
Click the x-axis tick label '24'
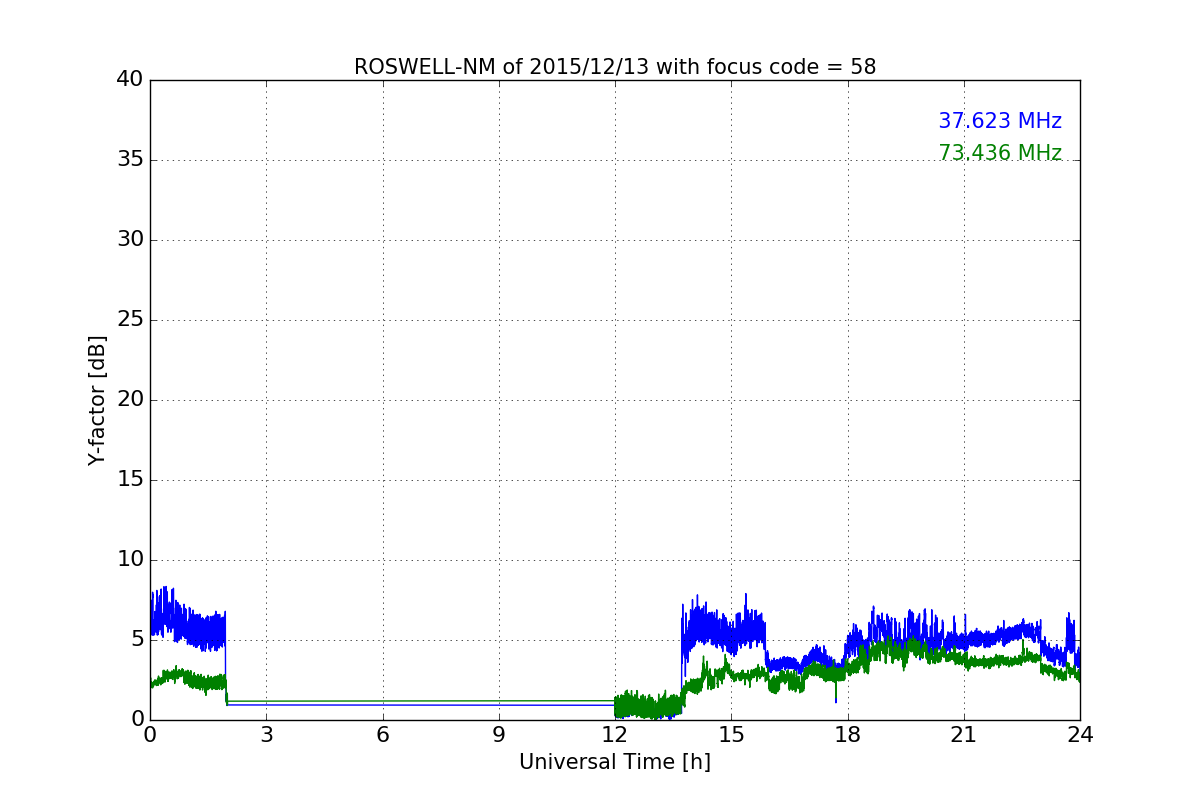1080,735
